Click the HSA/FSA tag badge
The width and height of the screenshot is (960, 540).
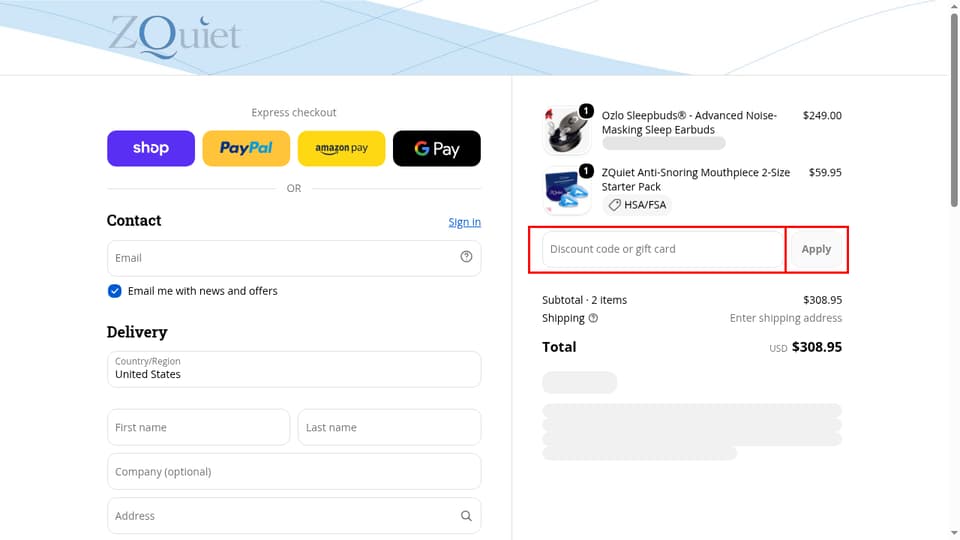click(637, 205)
